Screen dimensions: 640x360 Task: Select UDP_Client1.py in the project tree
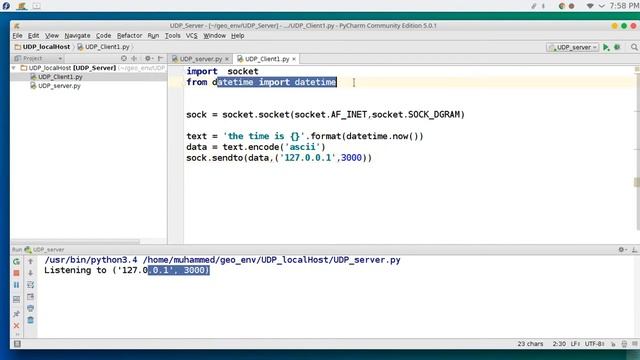click(x=56, y=77)
